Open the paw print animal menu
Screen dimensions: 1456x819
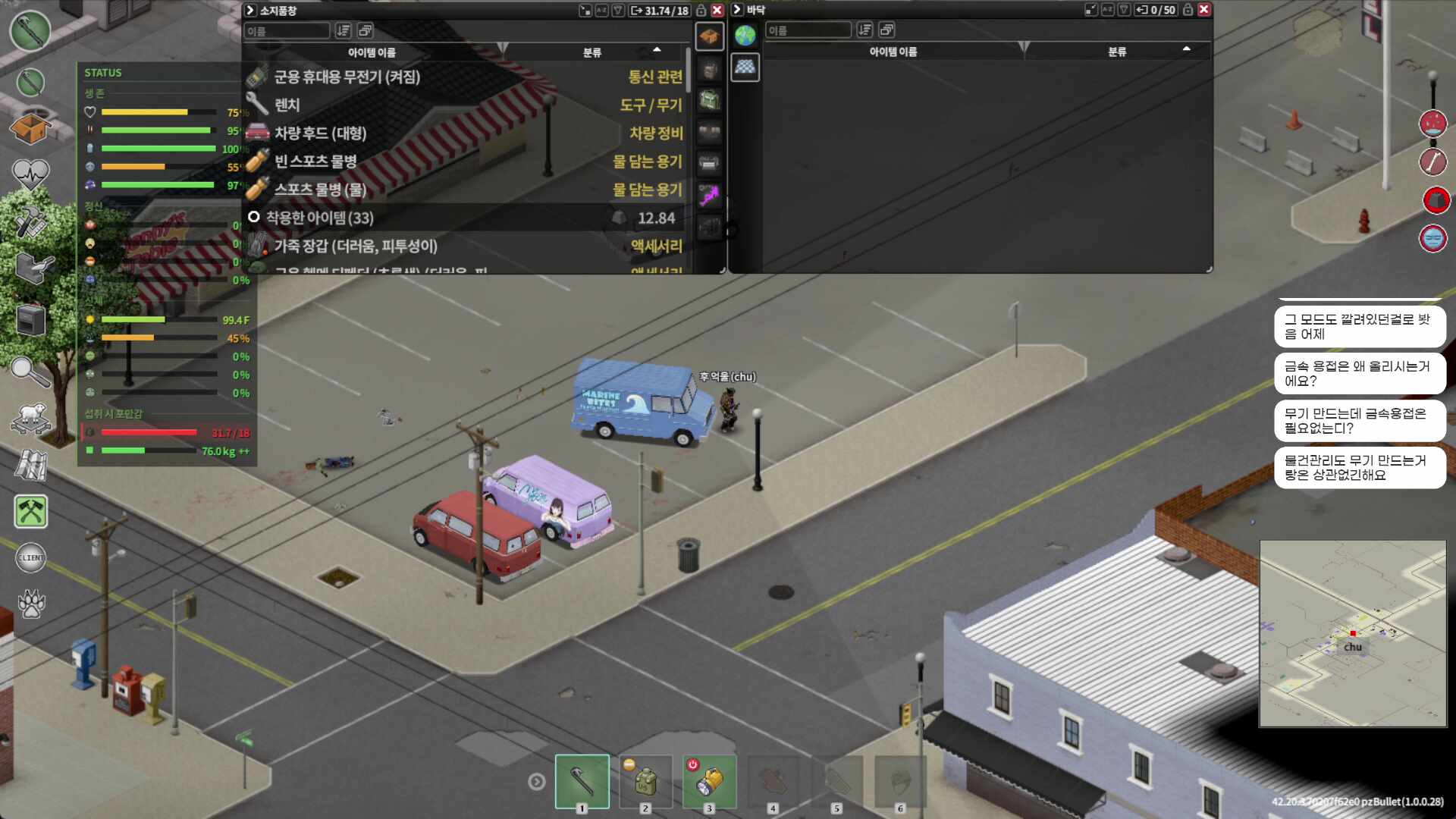point(31,604)
